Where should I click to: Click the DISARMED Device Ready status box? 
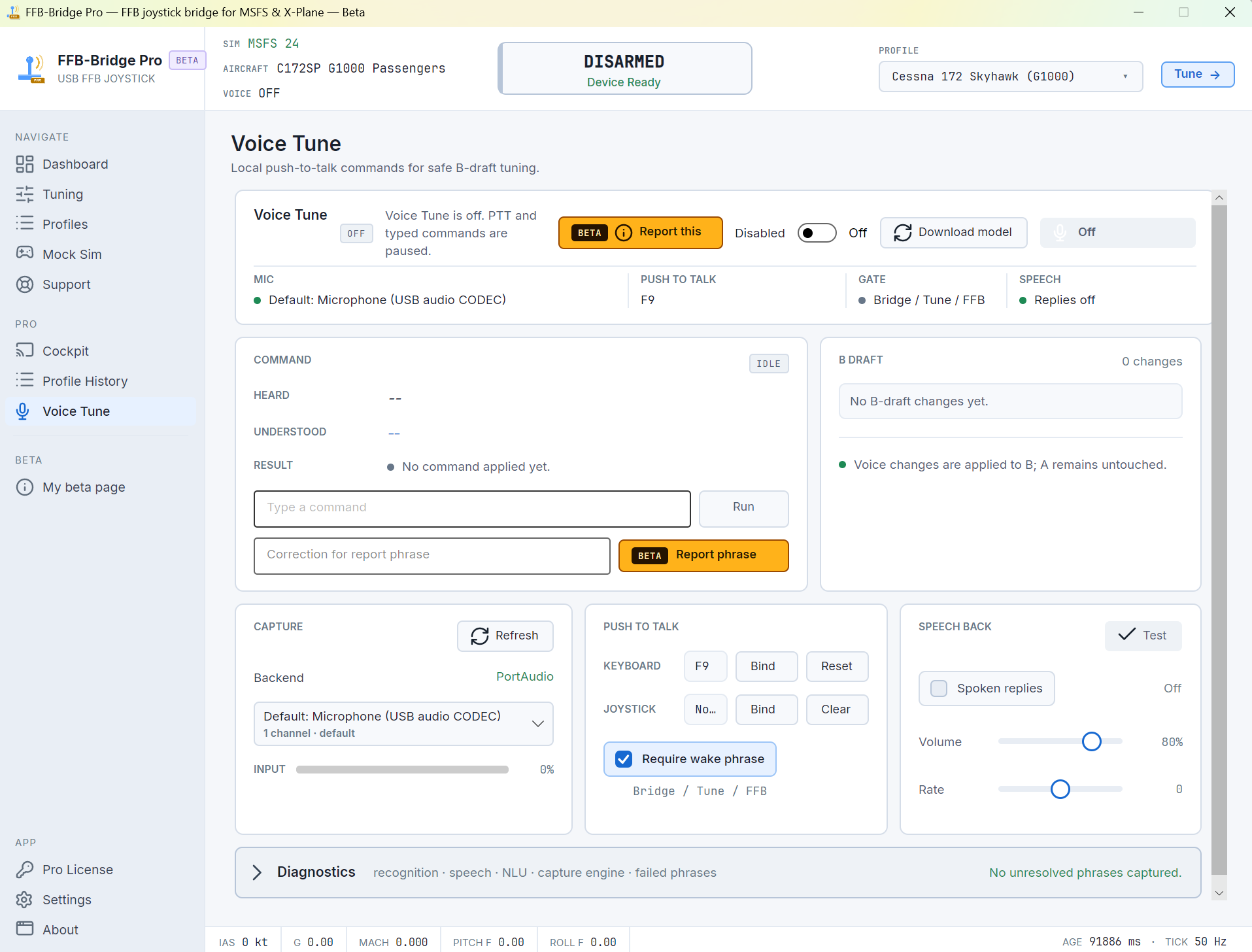pos(625,69)
